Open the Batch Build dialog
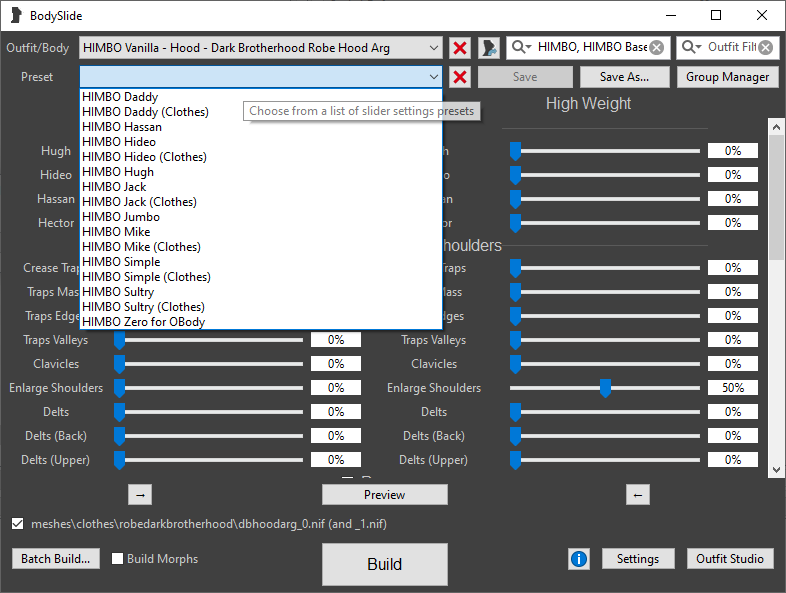Screen dimensions: 786x593 56,558
